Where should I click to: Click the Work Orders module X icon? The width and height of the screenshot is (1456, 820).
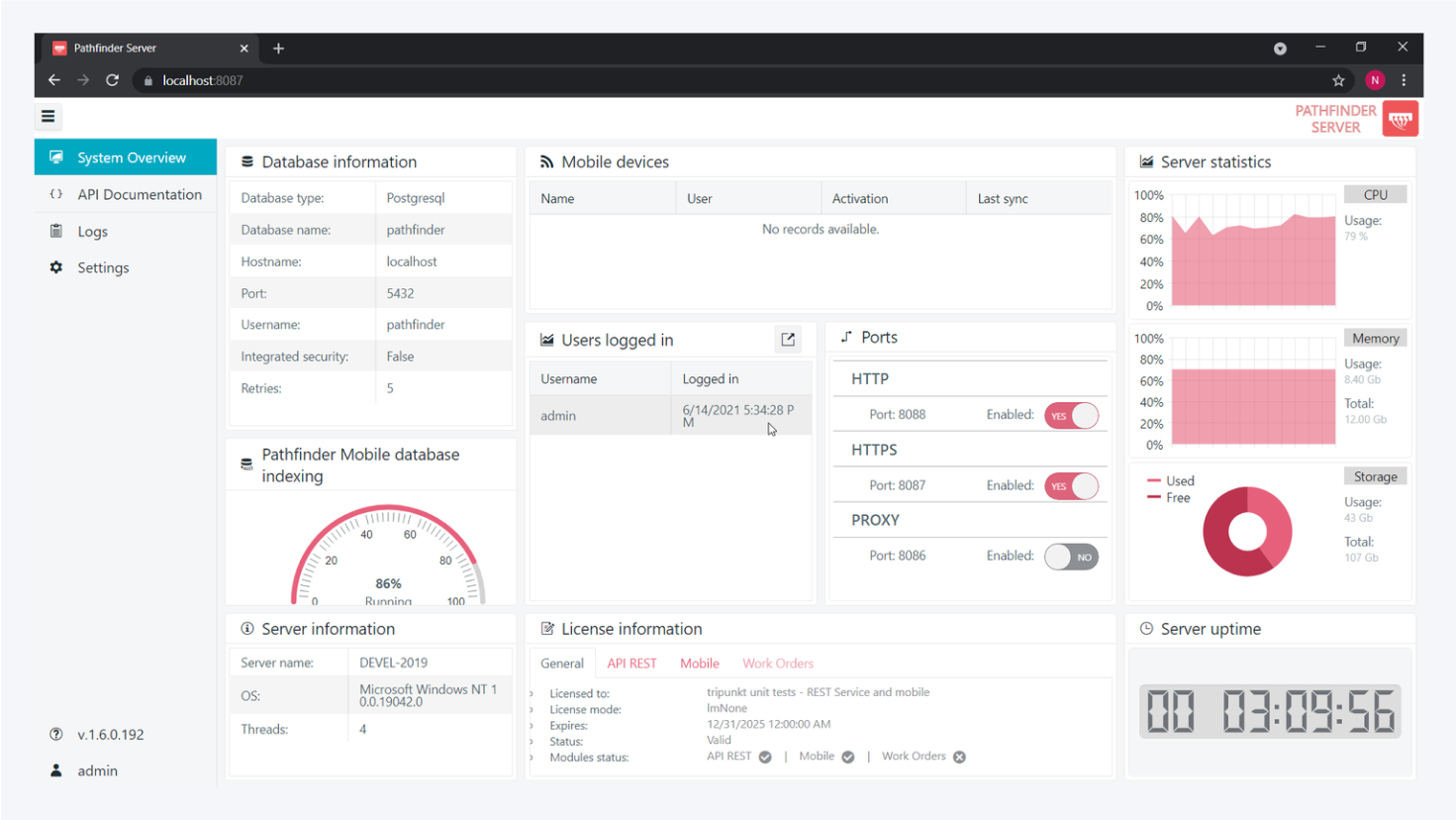pyautogui.click(x=959, y=757)
